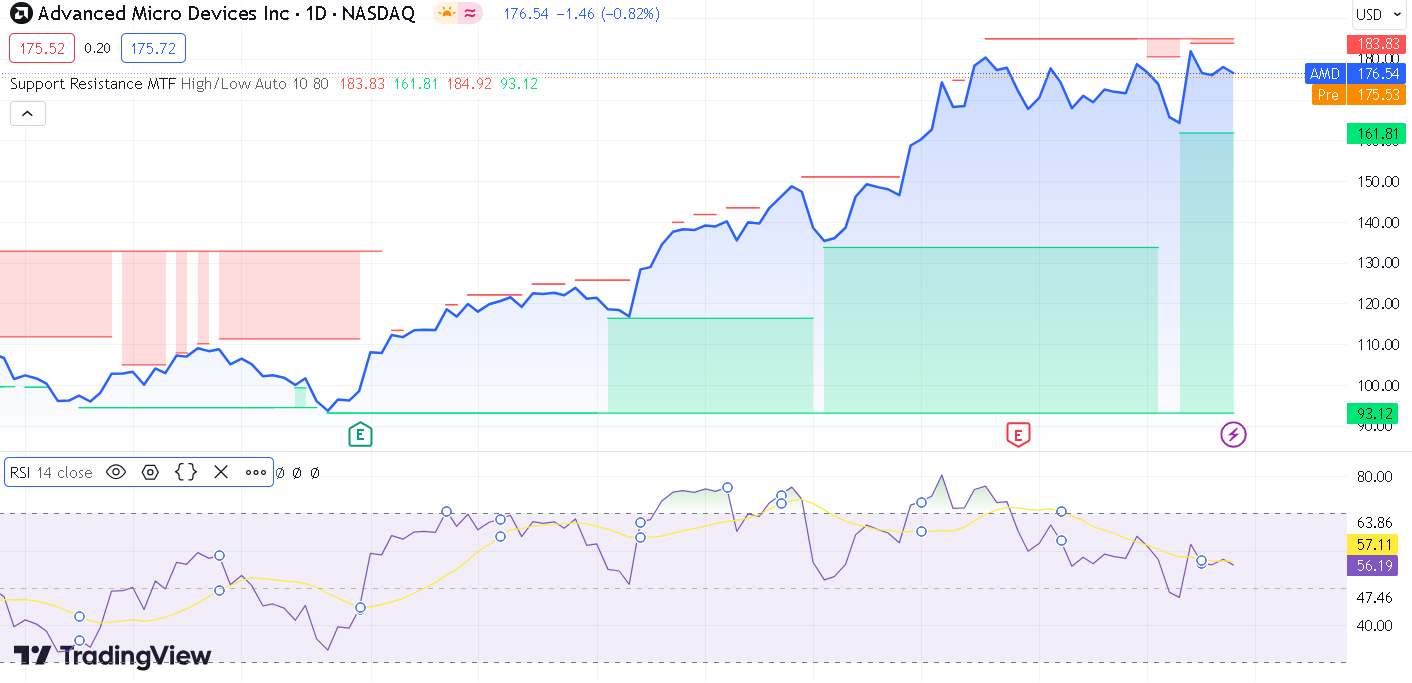The image size is (1412, 683).
Task: Click the Advanced Micro Devices Inc title
Action: point(164,14)
